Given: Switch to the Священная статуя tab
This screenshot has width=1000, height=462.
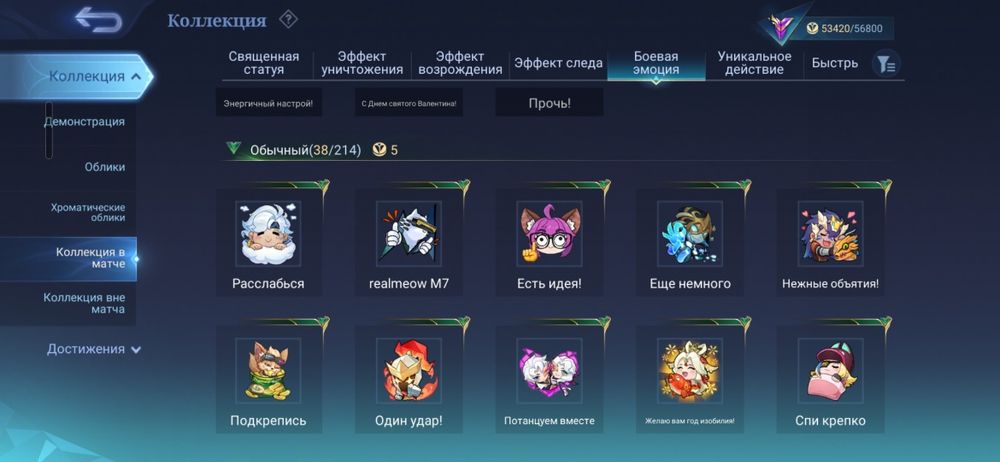Looking at the screenshot, I should click(264, 63).
